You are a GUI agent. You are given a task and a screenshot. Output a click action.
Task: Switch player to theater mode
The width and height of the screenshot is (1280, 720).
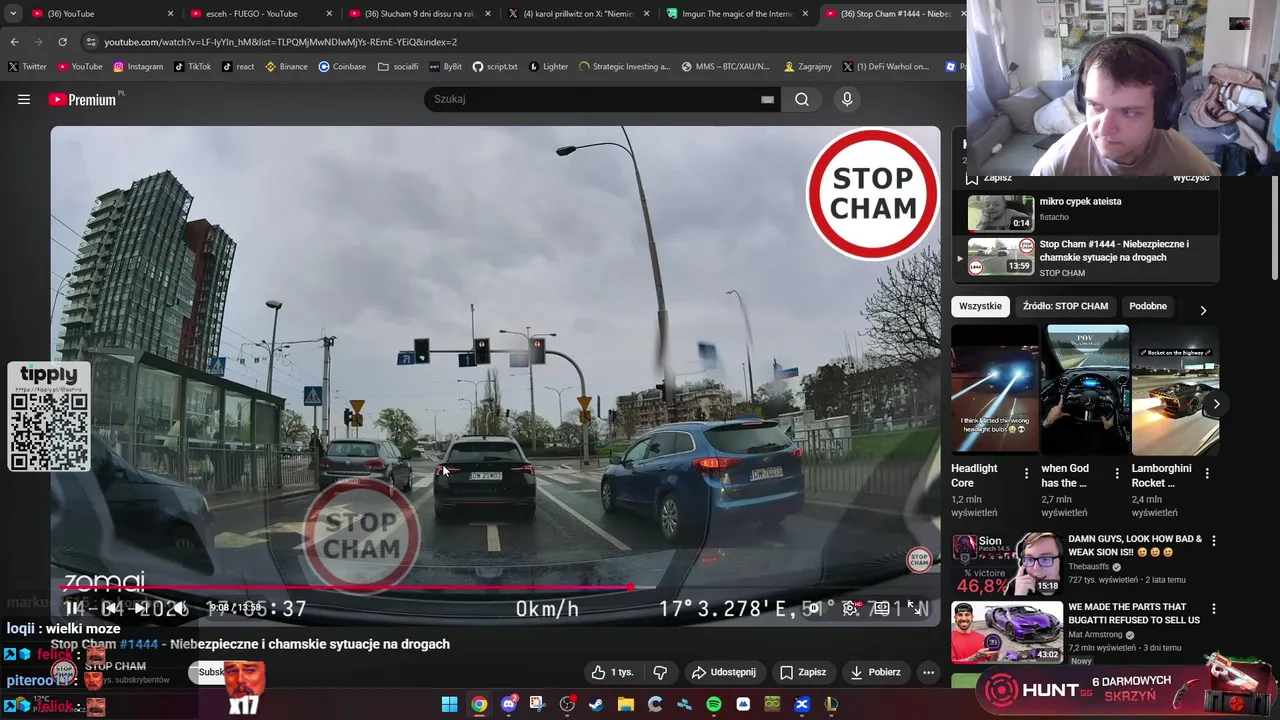(881, 608)
